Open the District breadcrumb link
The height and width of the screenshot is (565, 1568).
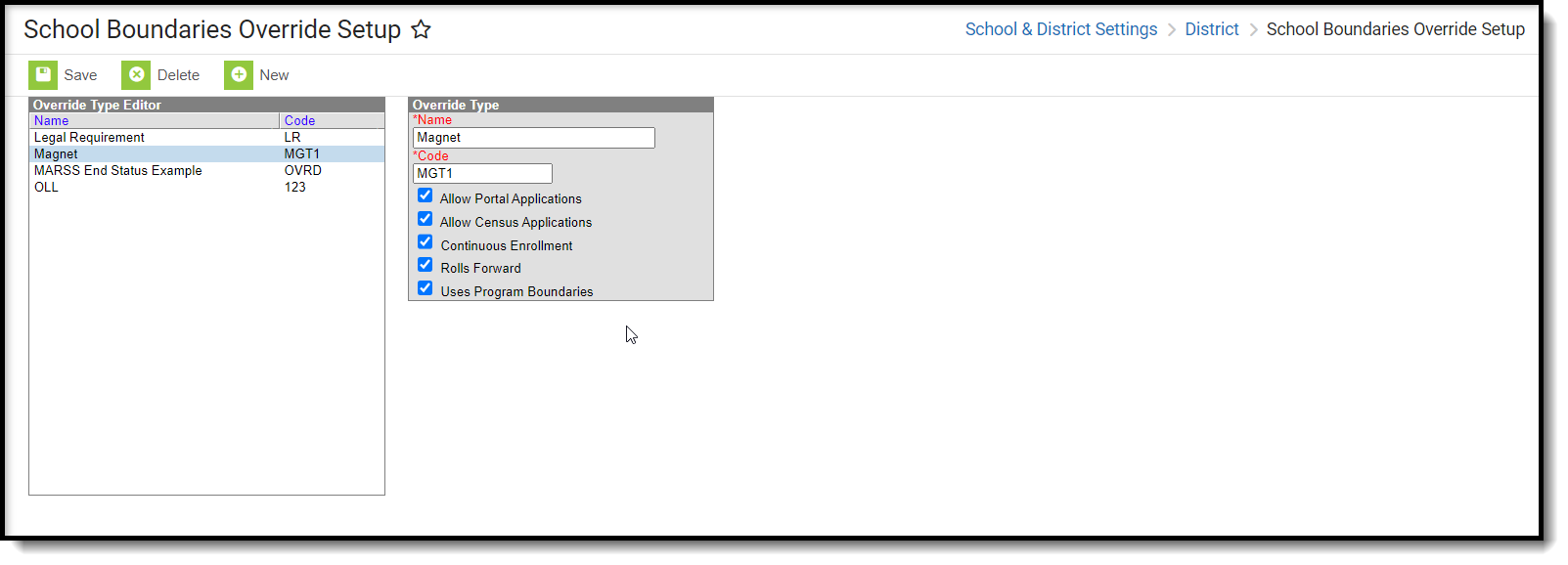click(1212, 29)
